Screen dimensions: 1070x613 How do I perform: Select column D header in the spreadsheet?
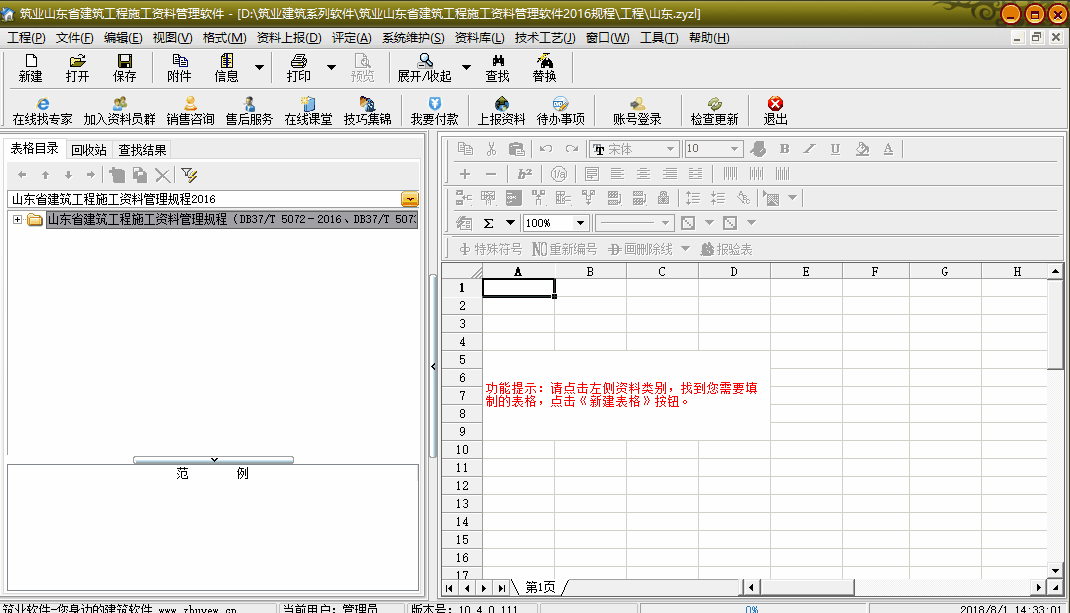(x=734, y=271)
